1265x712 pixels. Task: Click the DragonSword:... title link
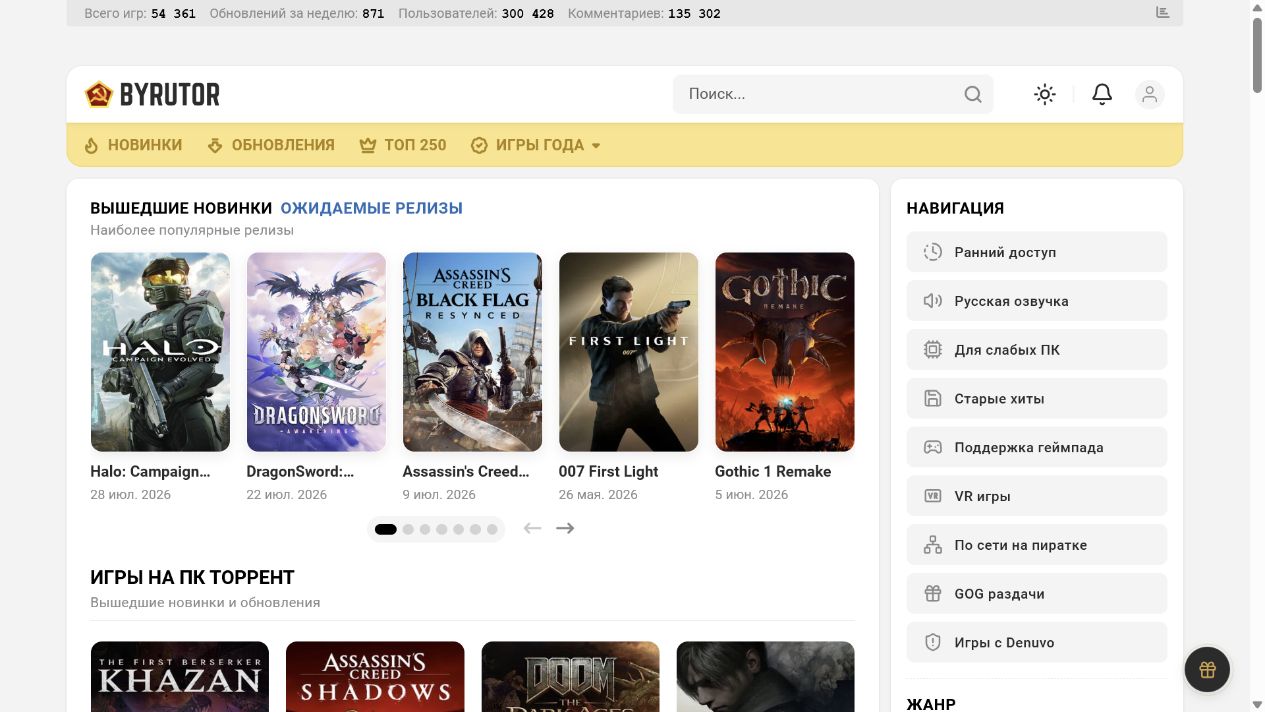pyautogui.click(x=300, y=471)
